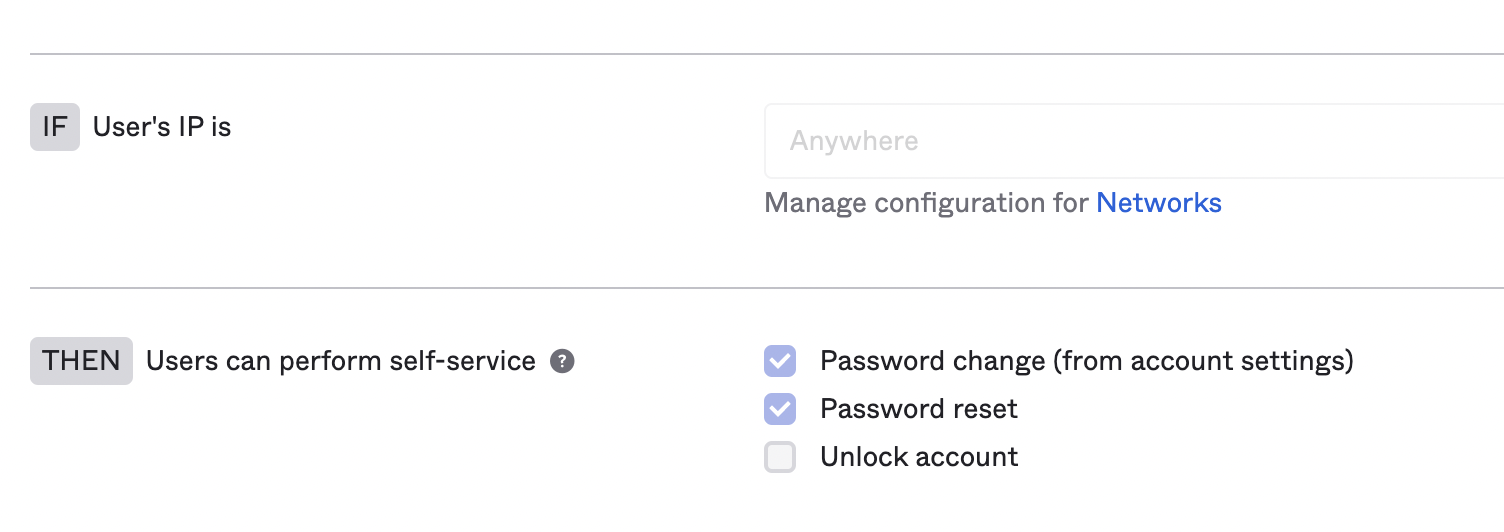
Task: Click the "User's IP is" label
Action: pyautogui.click(x=162, y=127)
